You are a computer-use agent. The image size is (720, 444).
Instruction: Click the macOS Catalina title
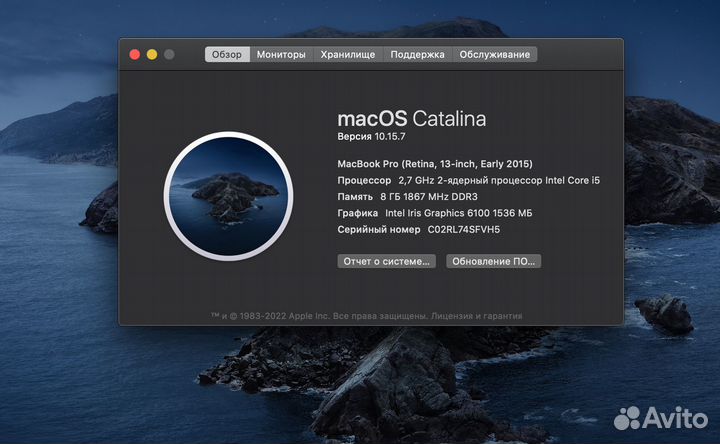(411, 119)
